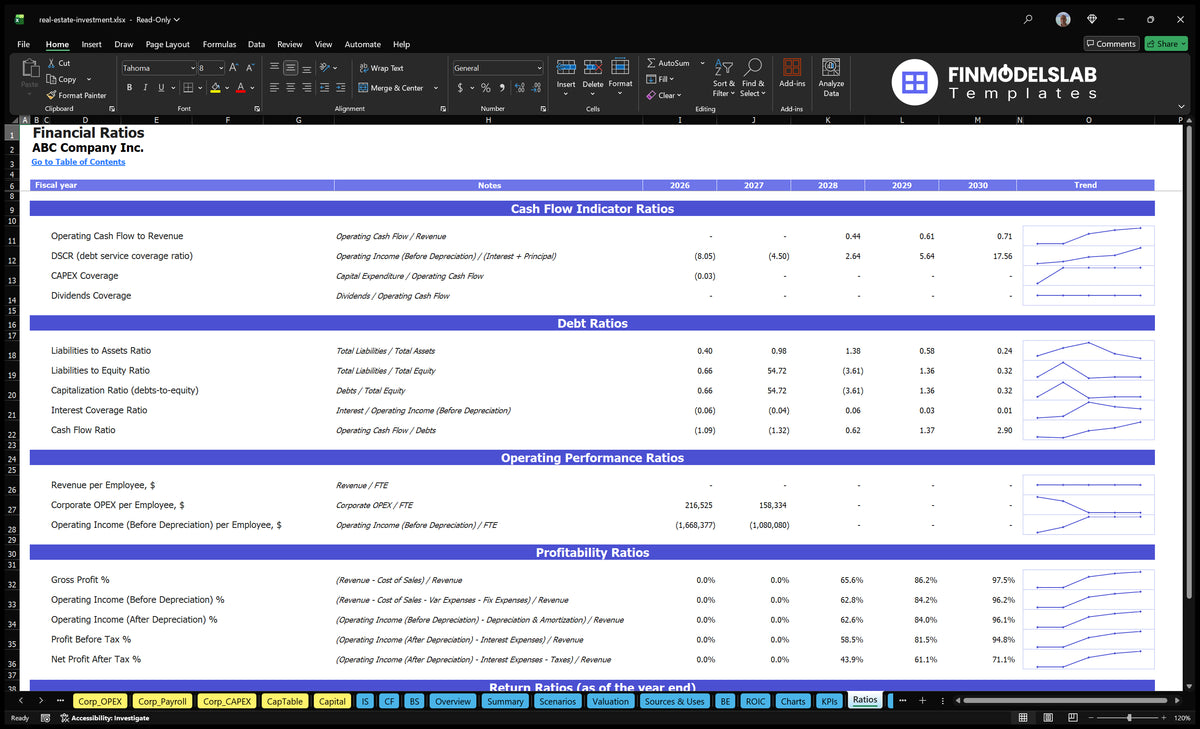This screenshot has height=729, width=1200.
Task: Click the Align Right icon
Action: pyautogui.click(x=306, y=88)
